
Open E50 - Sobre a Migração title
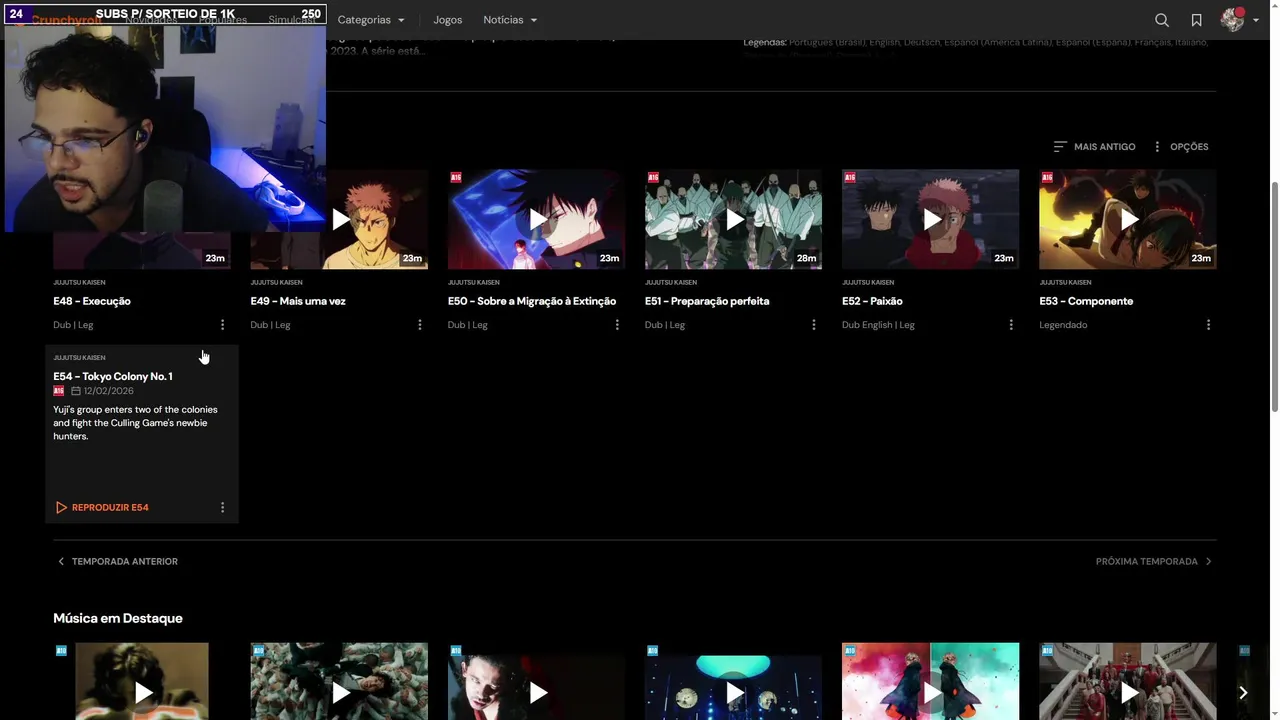tap(532, 301)
